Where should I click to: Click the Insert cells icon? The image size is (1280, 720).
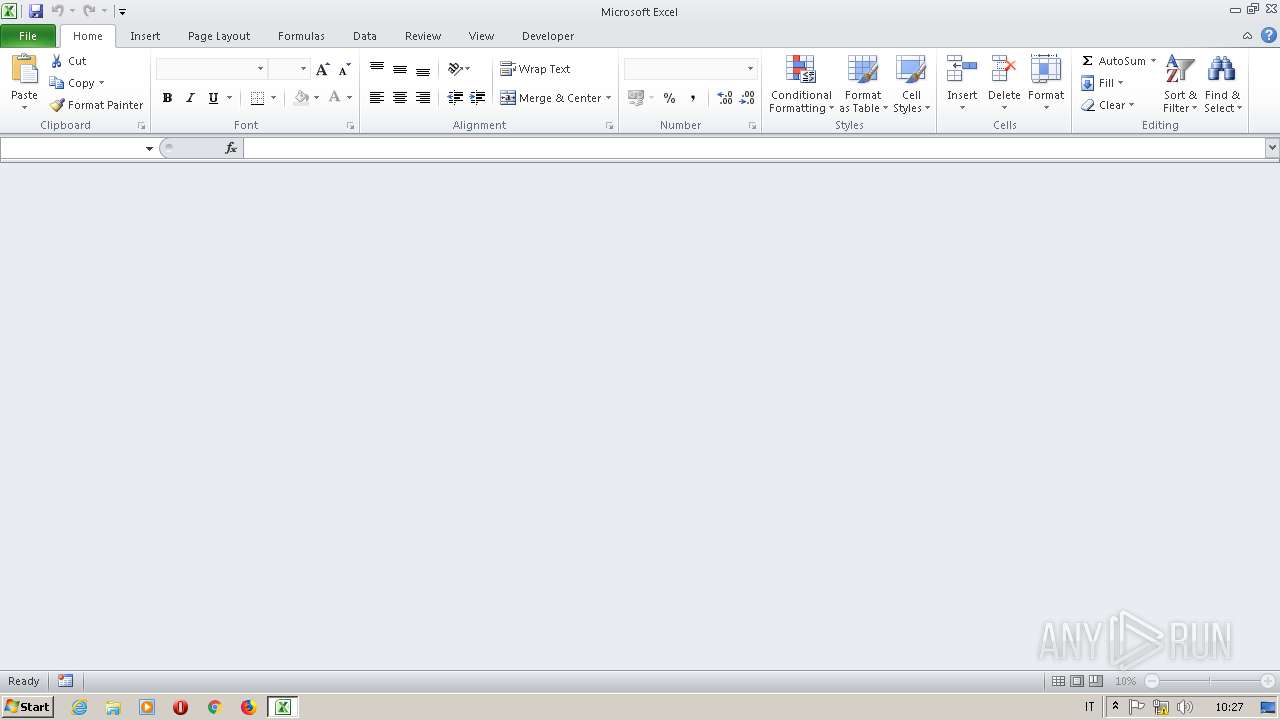click(962, 70)
